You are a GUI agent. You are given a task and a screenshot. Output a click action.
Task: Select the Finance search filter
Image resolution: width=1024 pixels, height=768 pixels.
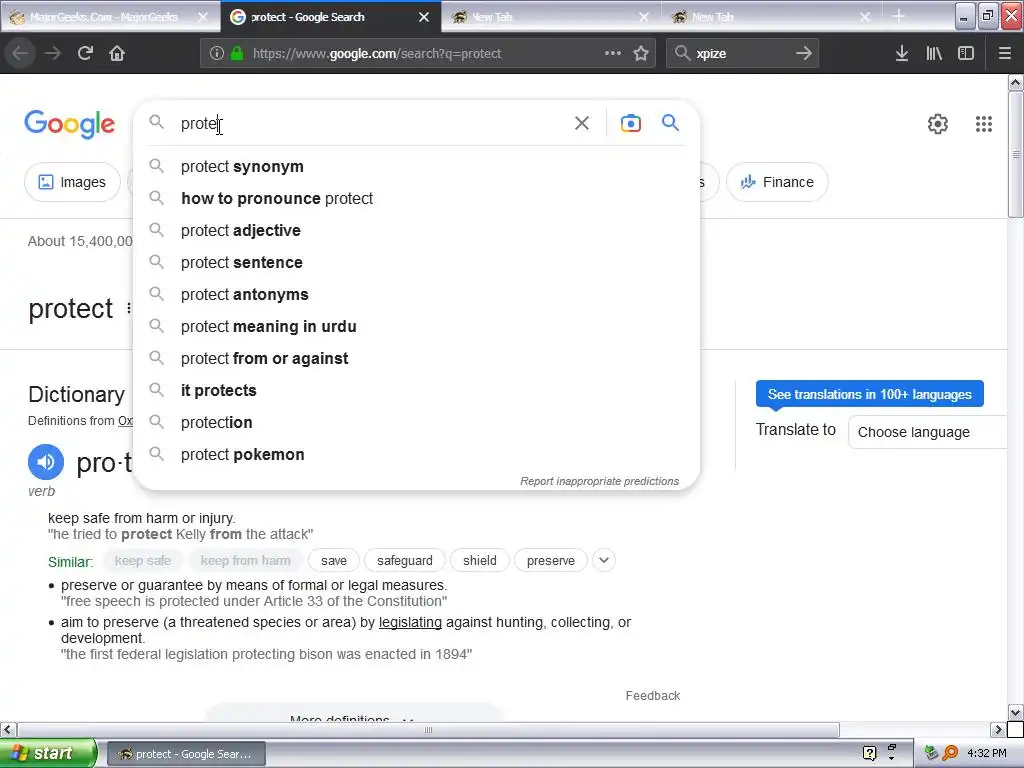coord(777,182)
